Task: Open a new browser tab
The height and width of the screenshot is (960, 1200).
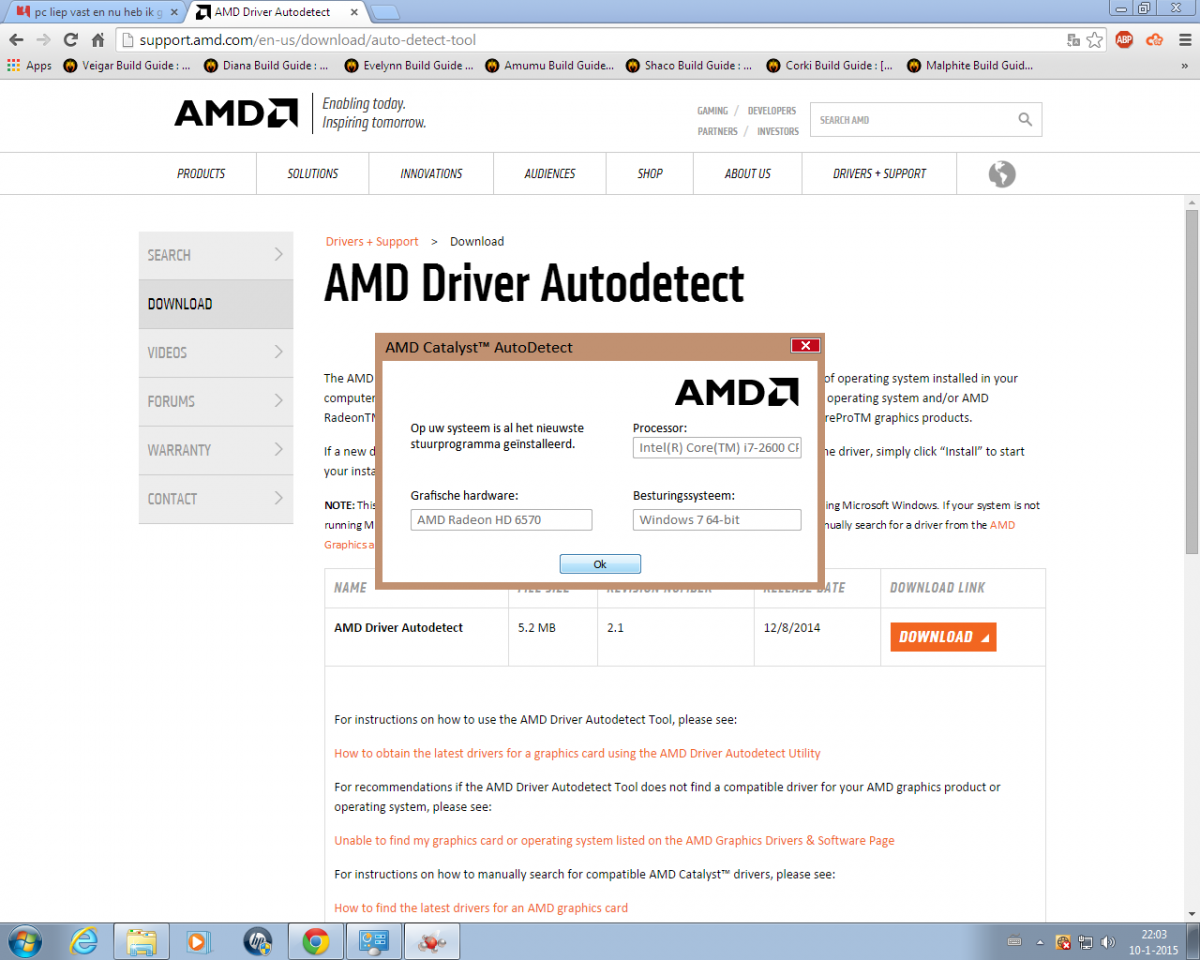Action: 386,13
